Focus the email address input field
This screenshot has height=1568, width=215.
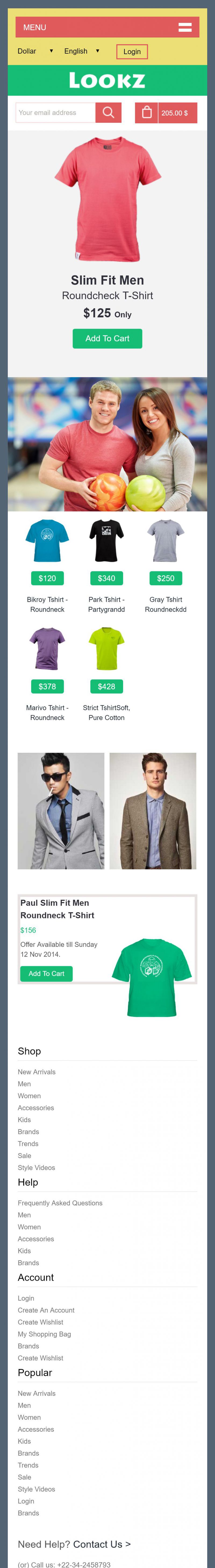point(55,113)
